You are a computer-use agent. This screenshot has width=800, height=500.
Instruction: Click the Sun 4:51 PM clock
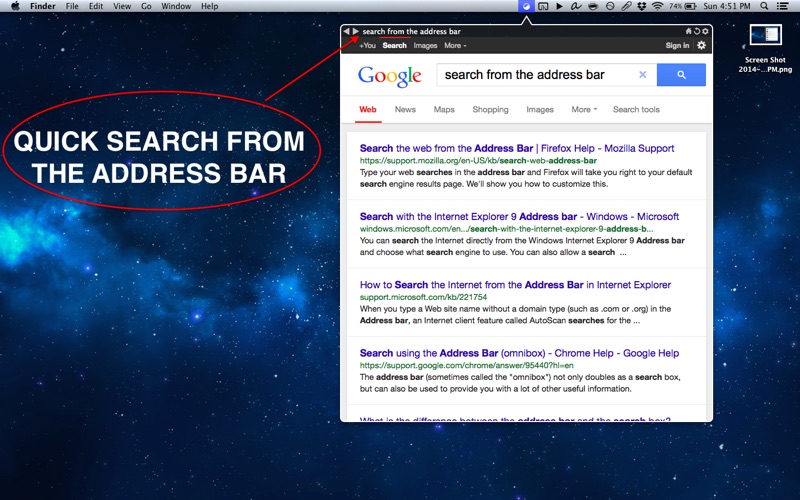(x=727, y=6)
